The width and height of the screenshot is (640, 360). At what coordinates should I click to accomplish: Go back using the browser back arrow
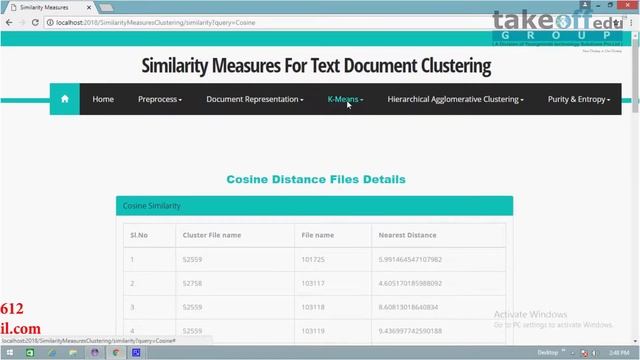click(9, 22)
